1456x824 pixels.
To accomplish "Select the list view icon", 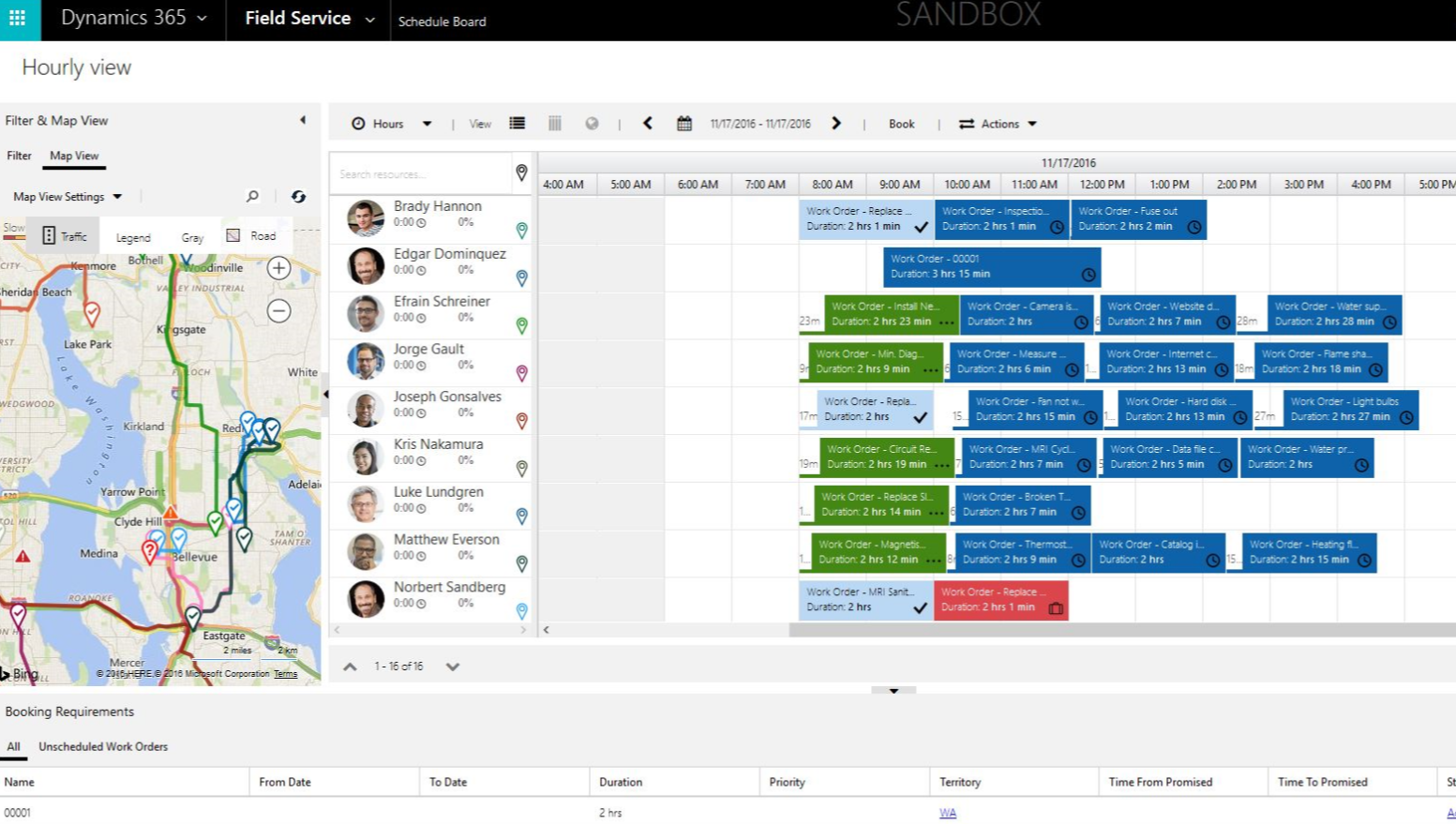I will [518, 123].
